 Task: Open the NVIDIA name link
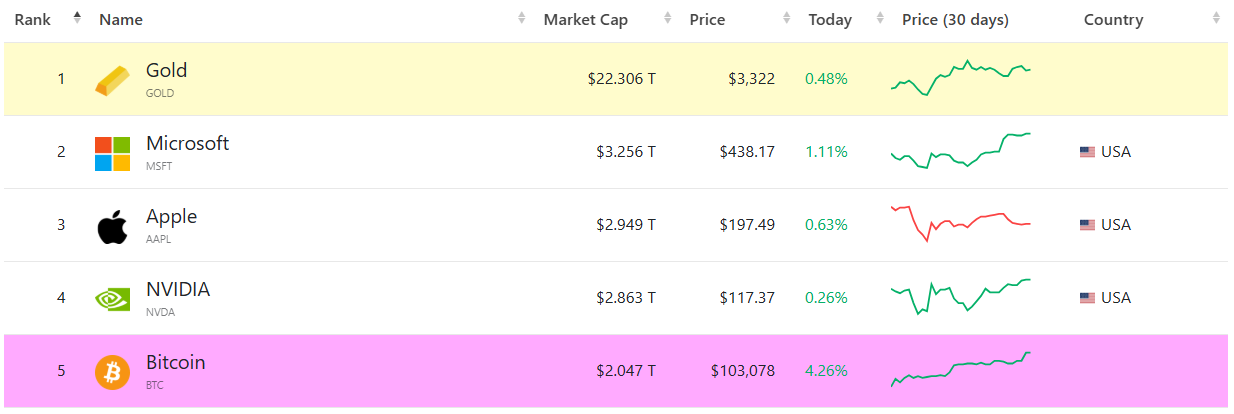pos(178,290)
